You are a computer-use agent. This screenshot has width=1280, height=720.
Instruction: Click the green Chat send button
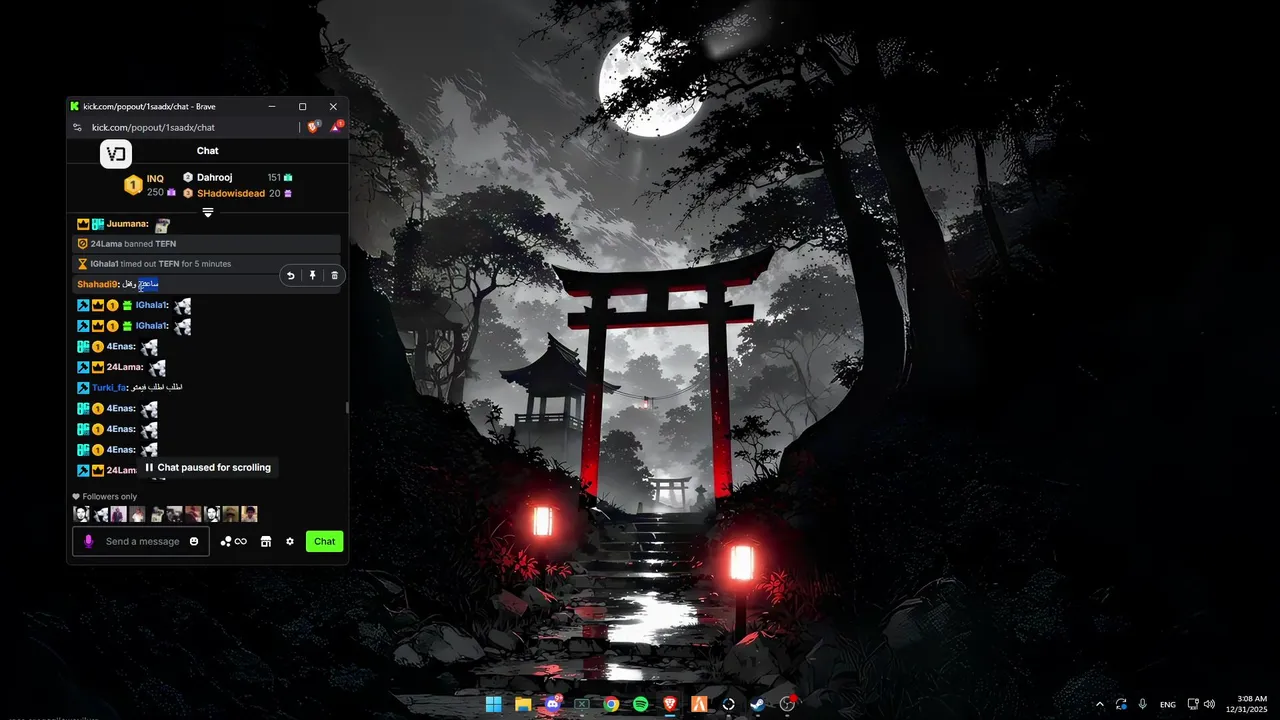point(324,541)
